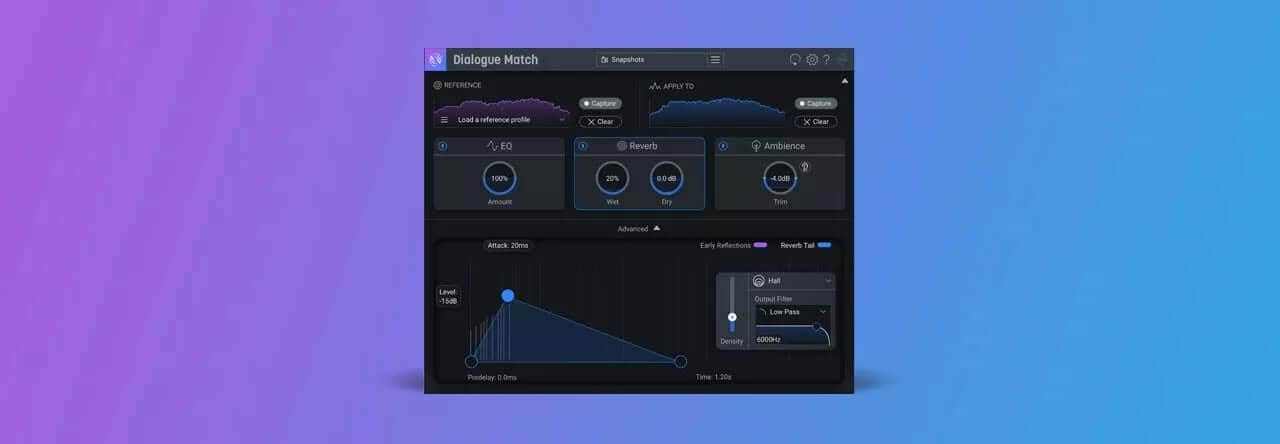
Task: Clear the Apply To profile
Action: click(x=816, y=122)
